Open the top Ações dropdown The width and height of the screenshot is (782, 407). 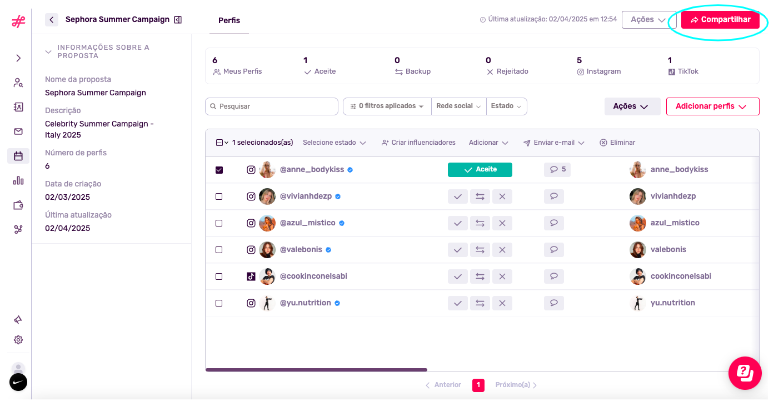(x=648, y=19)
